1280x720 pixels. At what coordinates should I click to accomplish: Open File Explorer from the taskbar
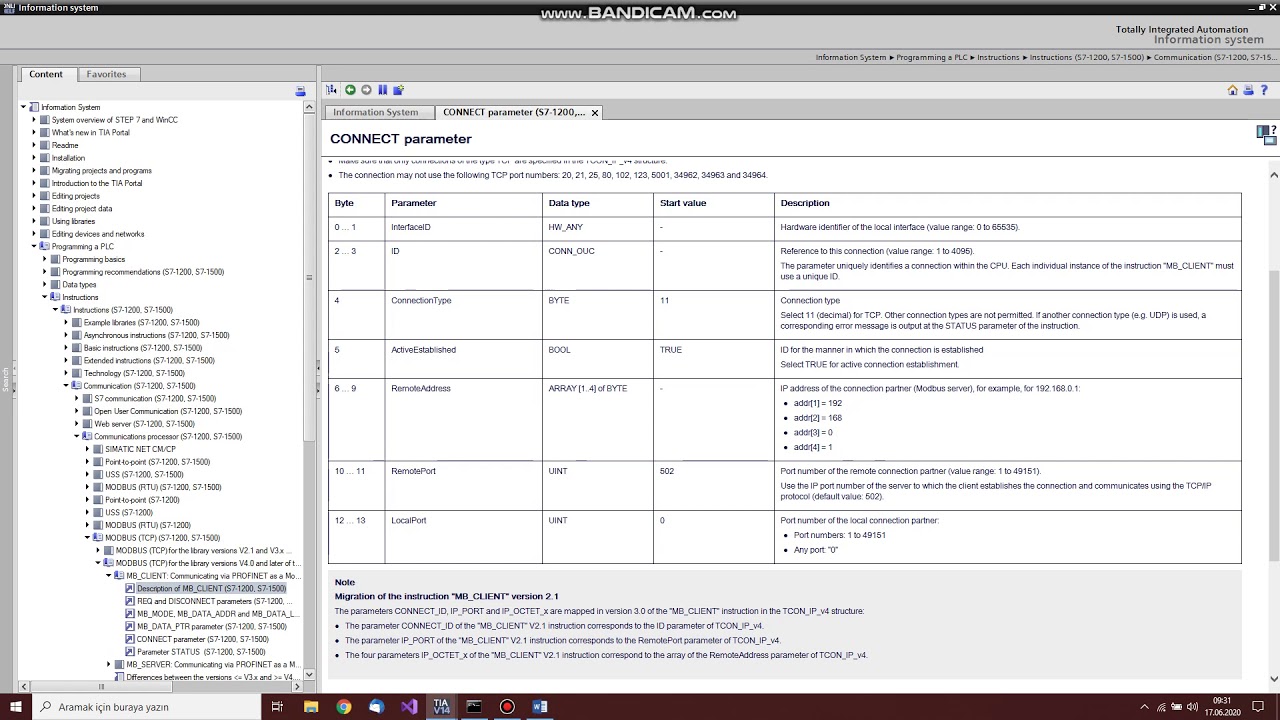(311, 707)
